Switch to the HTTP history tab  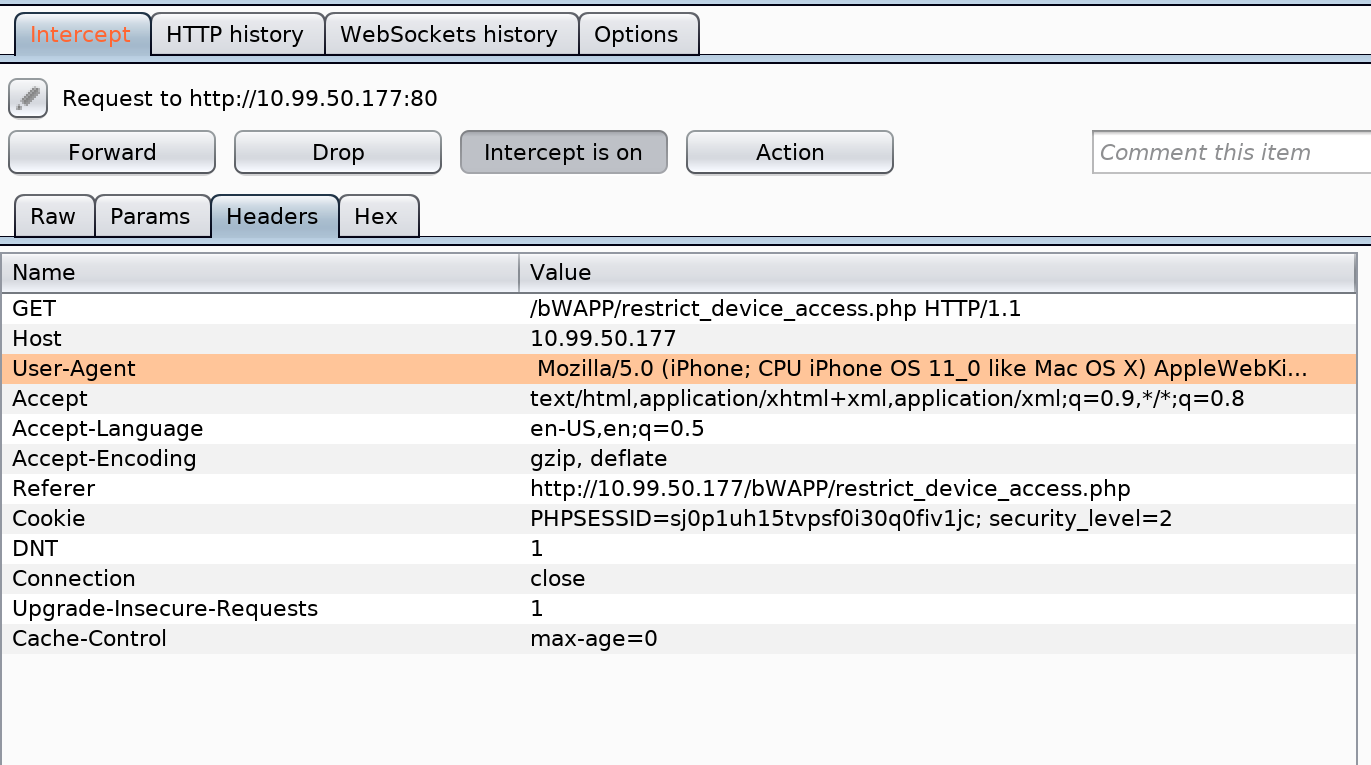(x=237, y=34)
